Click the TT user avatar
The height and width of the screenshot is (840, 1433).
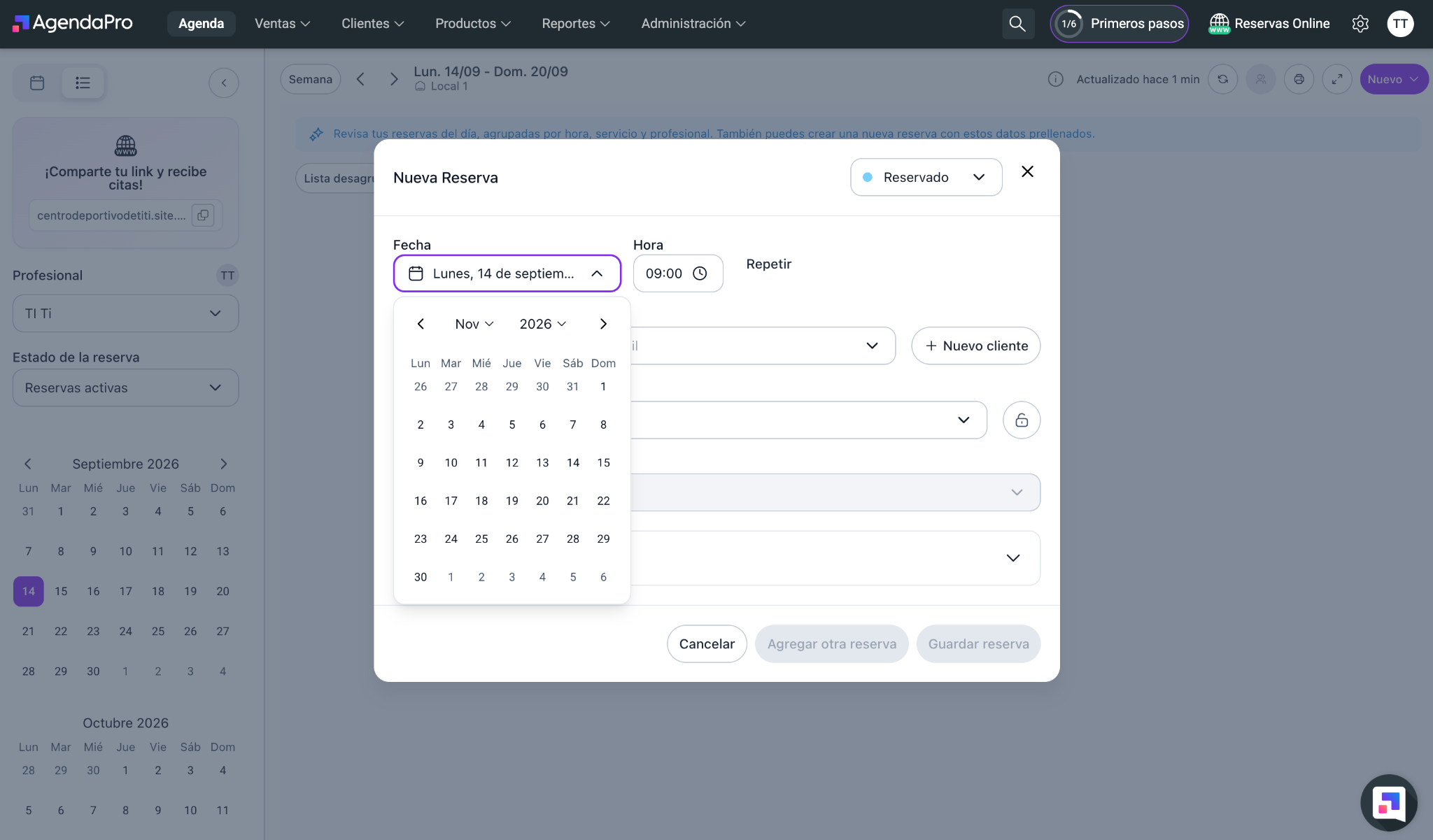click(1400, 24)
